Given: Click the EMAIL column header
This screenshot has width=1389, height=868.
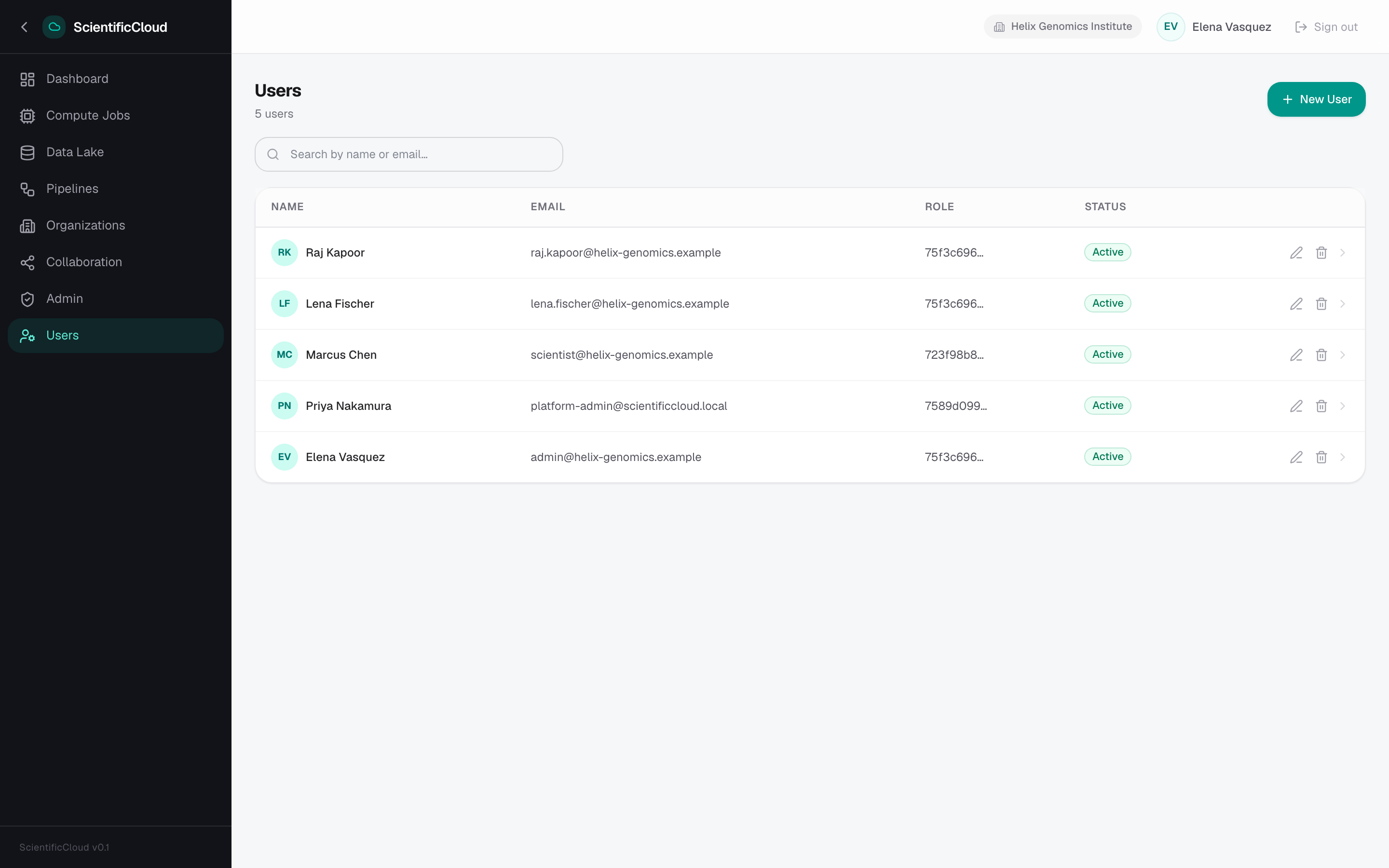Looking at the screenshot, I should (547, 207).
